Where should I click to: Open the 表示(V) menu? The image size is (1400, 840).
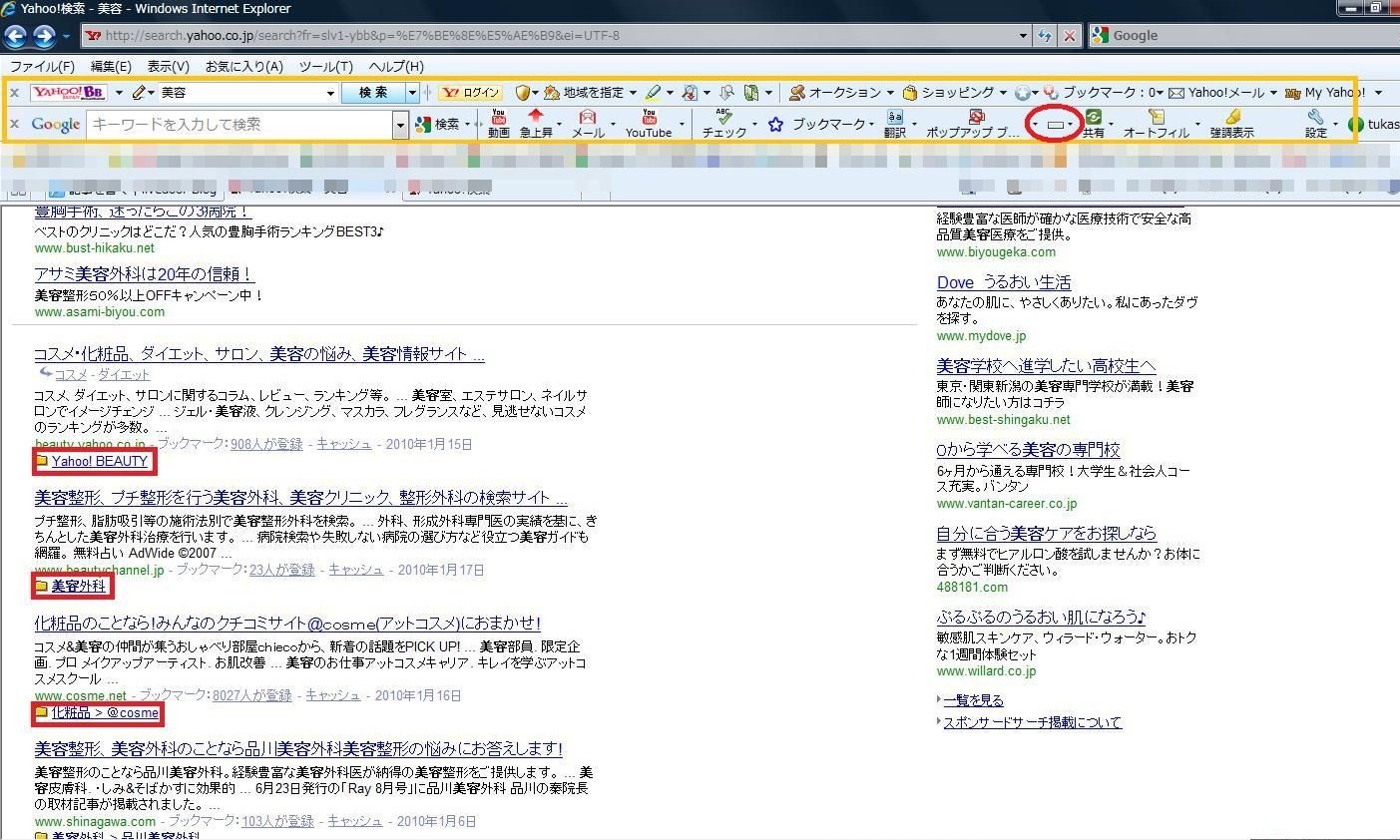169,66
